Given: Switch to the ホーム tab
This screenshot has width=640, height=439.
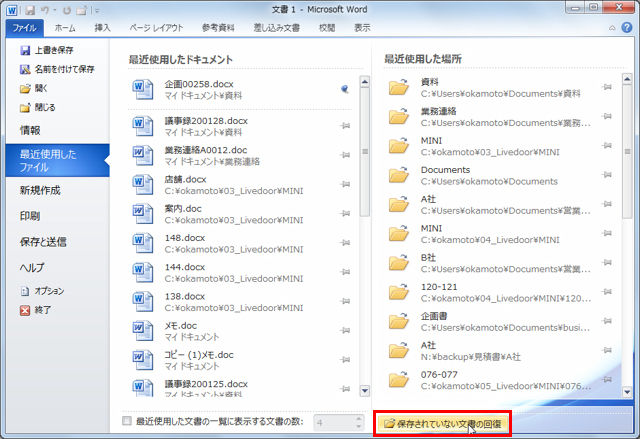Looking at the screenshot, I should click(x=65, y=28).
